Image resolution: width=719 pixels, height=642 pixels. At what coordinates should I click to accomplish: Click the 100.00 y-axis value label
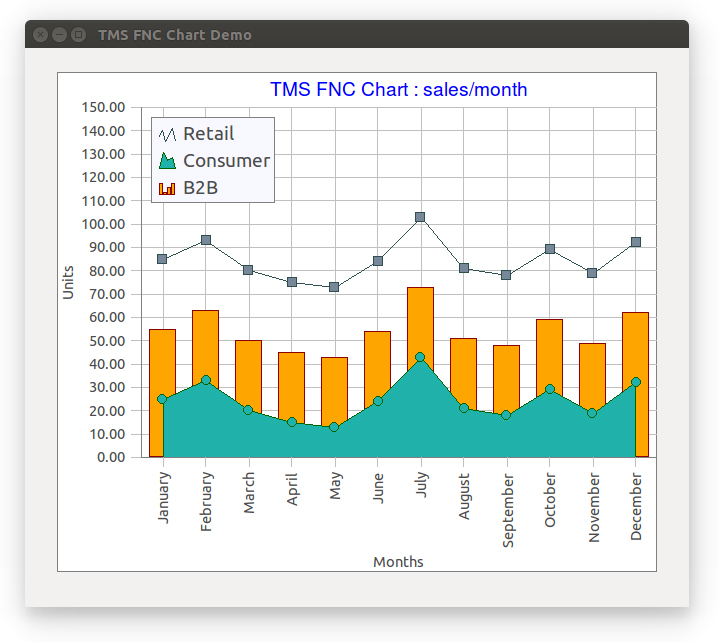coord(103,224)
